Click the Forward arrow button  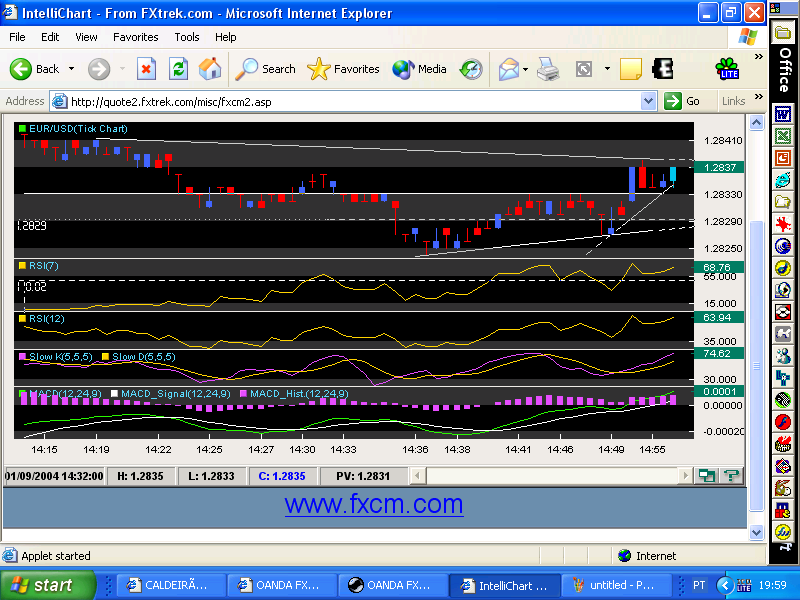pyautogui.click(x=99, y=69)
